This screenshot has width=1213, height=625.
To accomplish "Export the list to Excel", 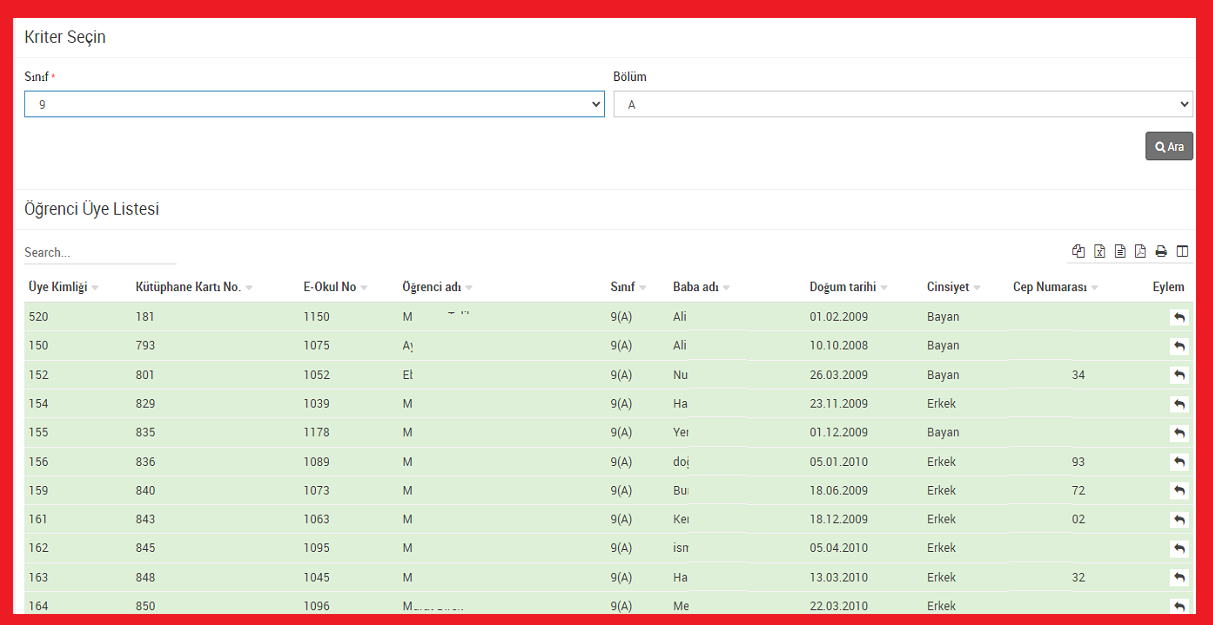I will [1099, 251].
